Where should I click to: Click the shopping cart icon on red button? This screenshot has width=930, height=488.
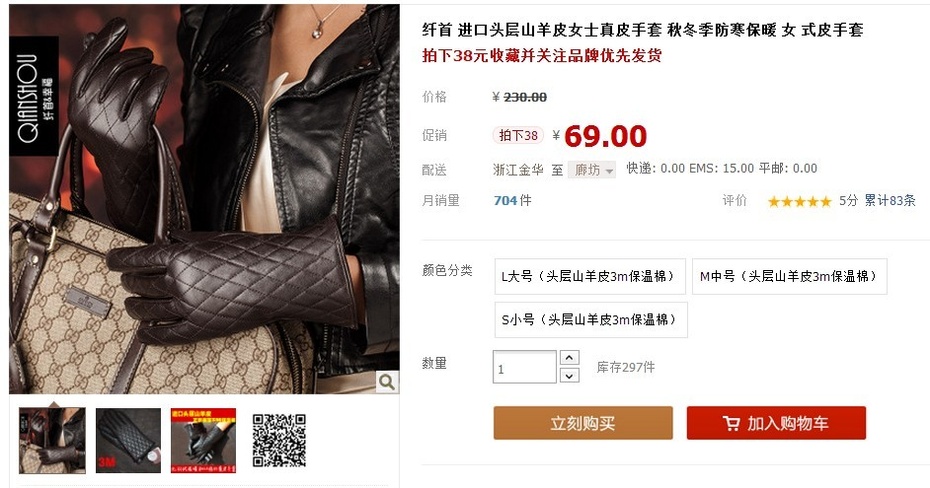tap(731, 423)
